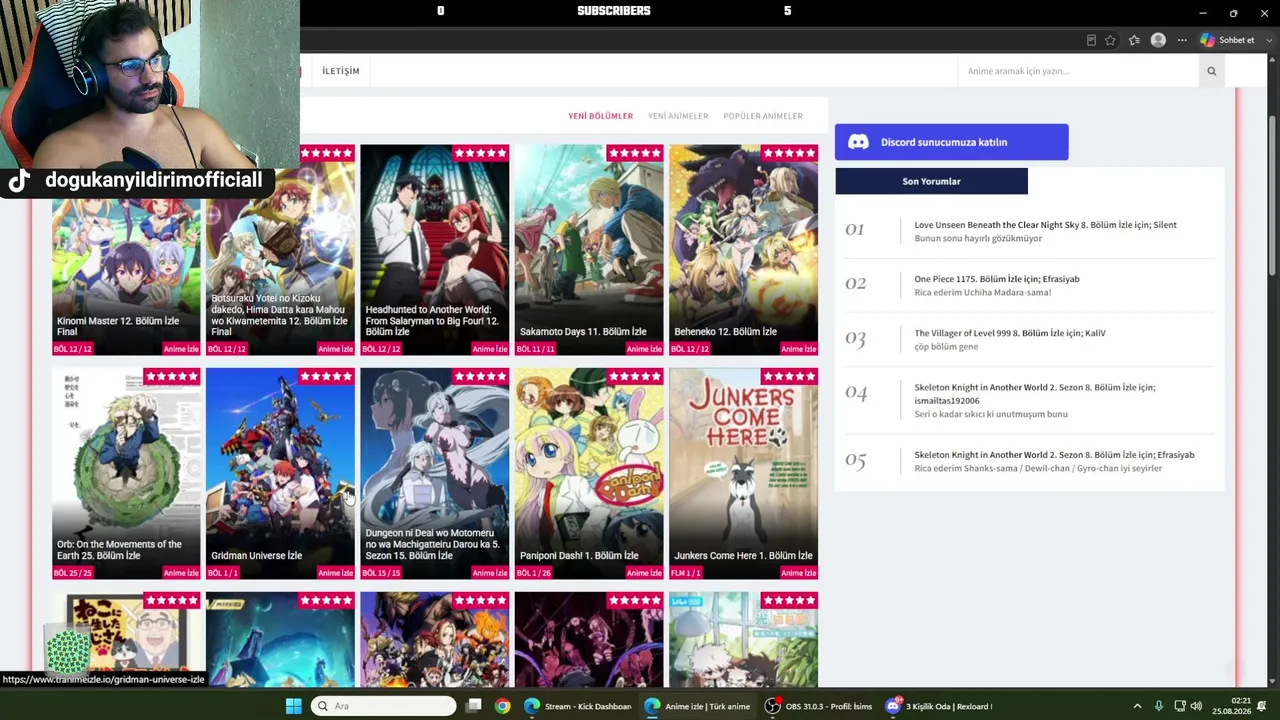The image size is (1280, 720).
Task: Click the star rating on Beheneko card
Action: pyautogui.click(x=789, y=153)
